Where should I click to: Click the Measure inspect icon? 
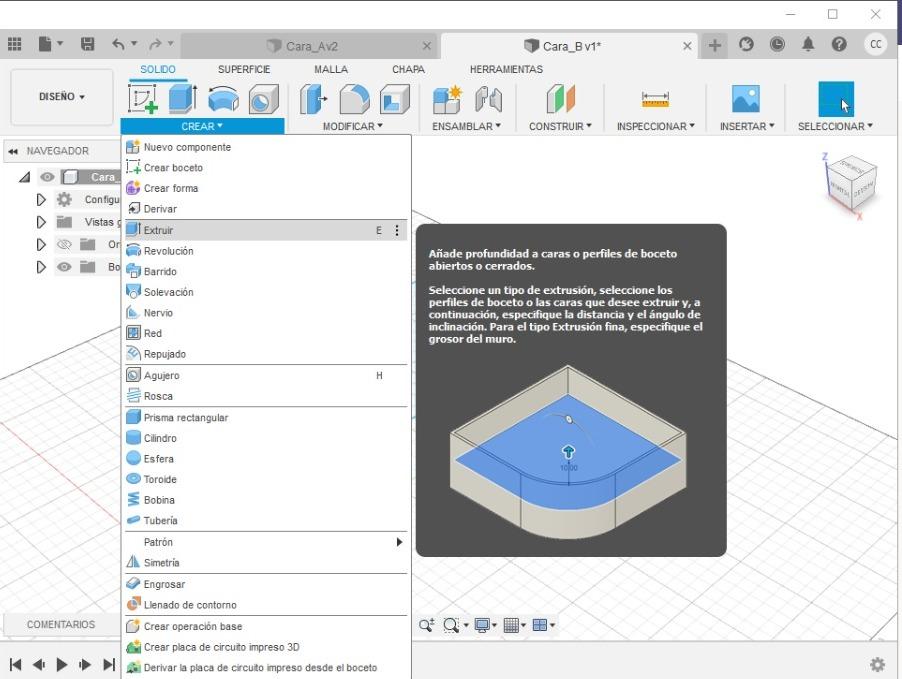655,99
